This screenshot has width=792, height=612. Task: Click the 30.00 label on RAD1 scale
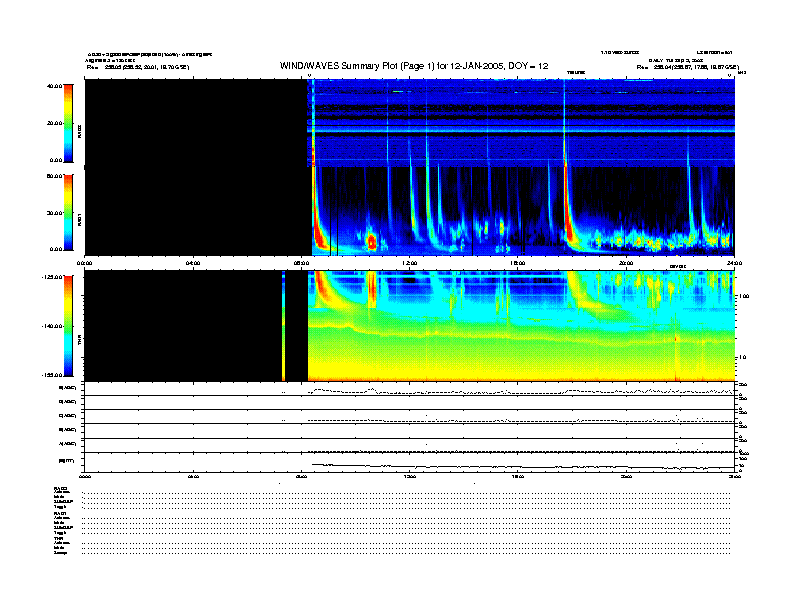[x=54, y=213]
